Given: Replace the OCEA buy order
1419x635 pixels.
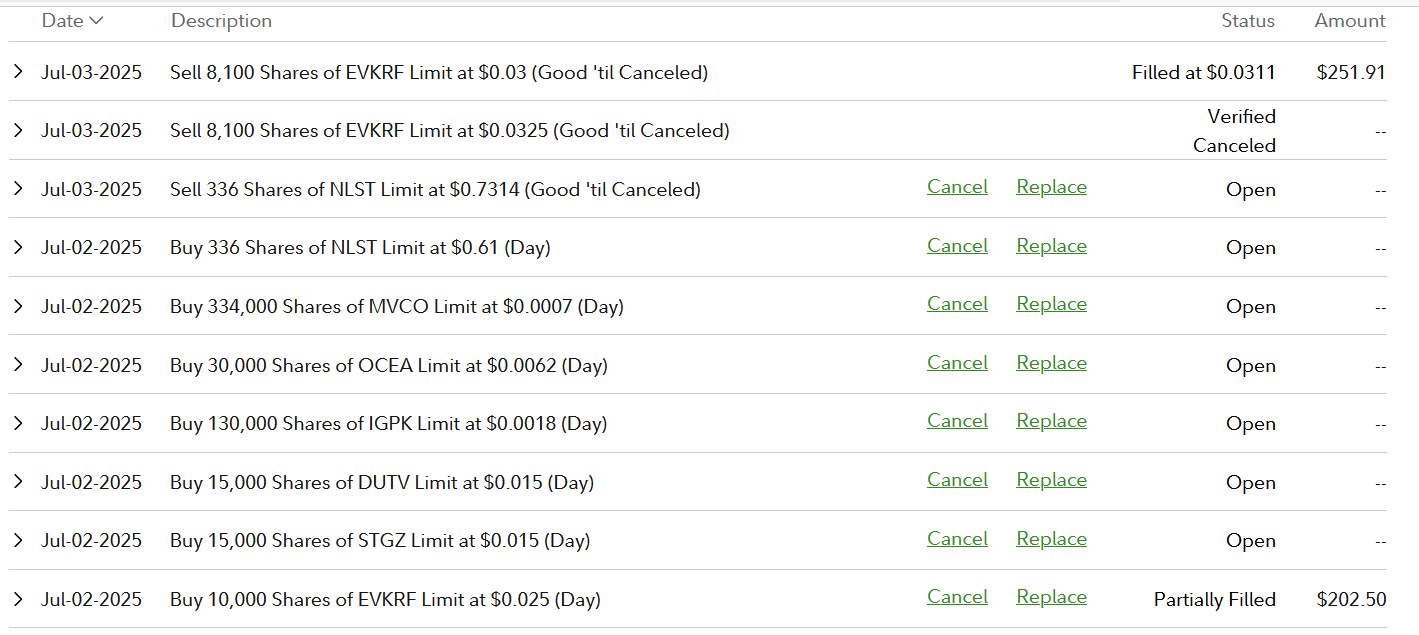Looking at the screenshot, I should click(1051, 363).
